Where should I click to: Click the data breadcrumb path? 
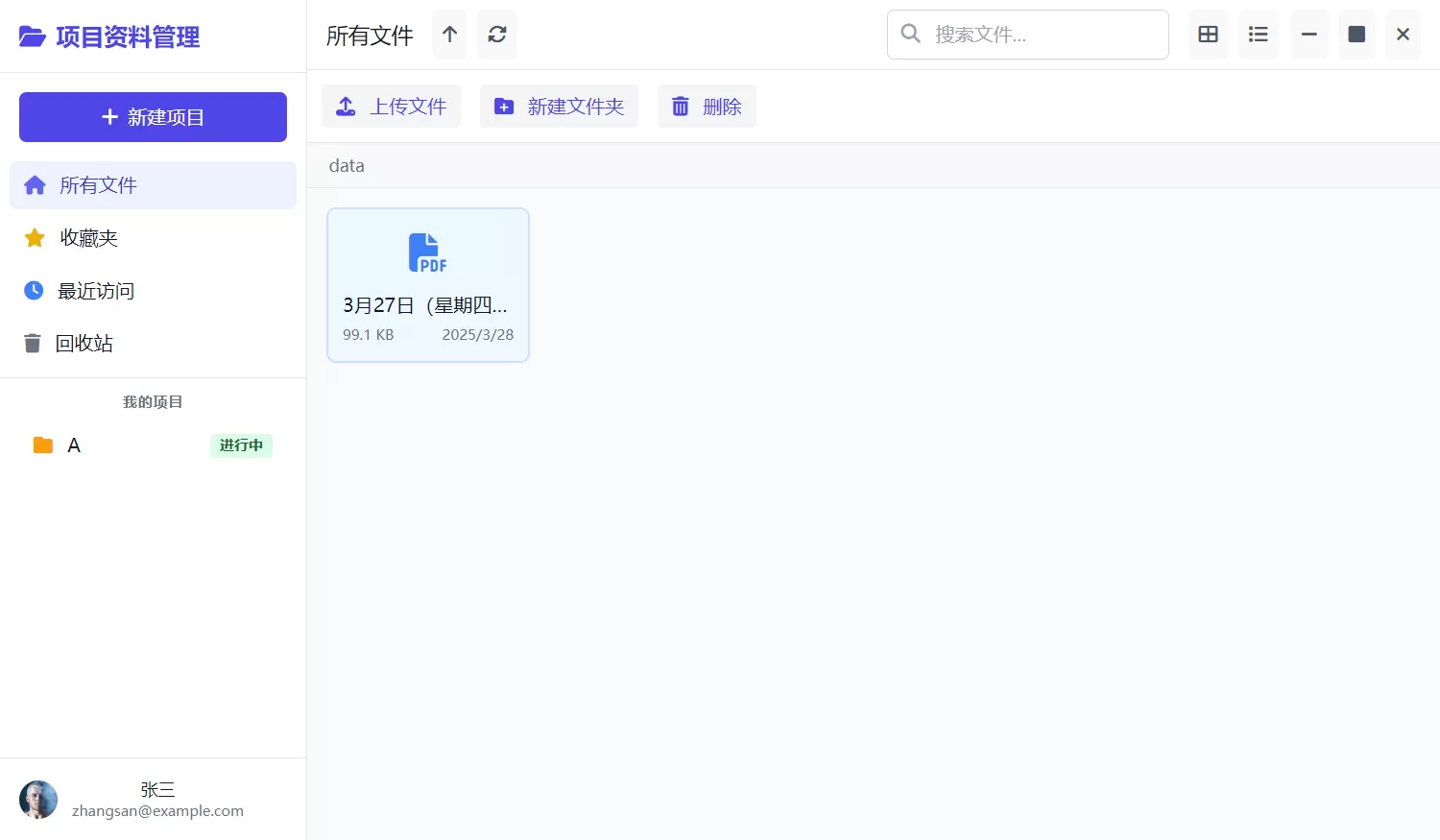click(347, 166)
